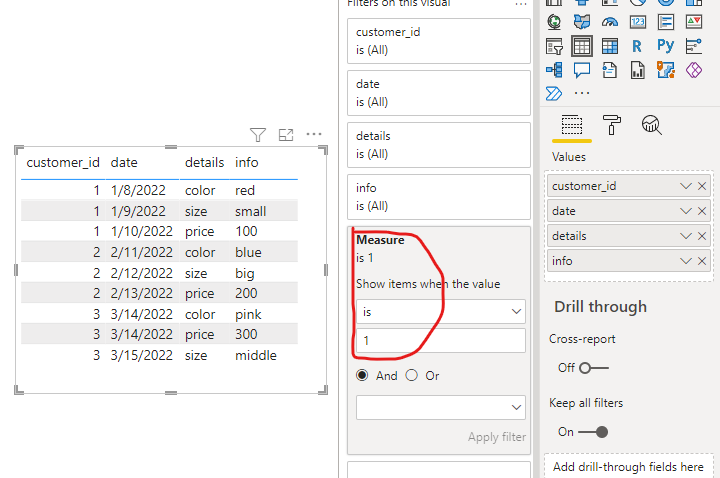Switch to the Format paint roller tab

click(611, 125)
